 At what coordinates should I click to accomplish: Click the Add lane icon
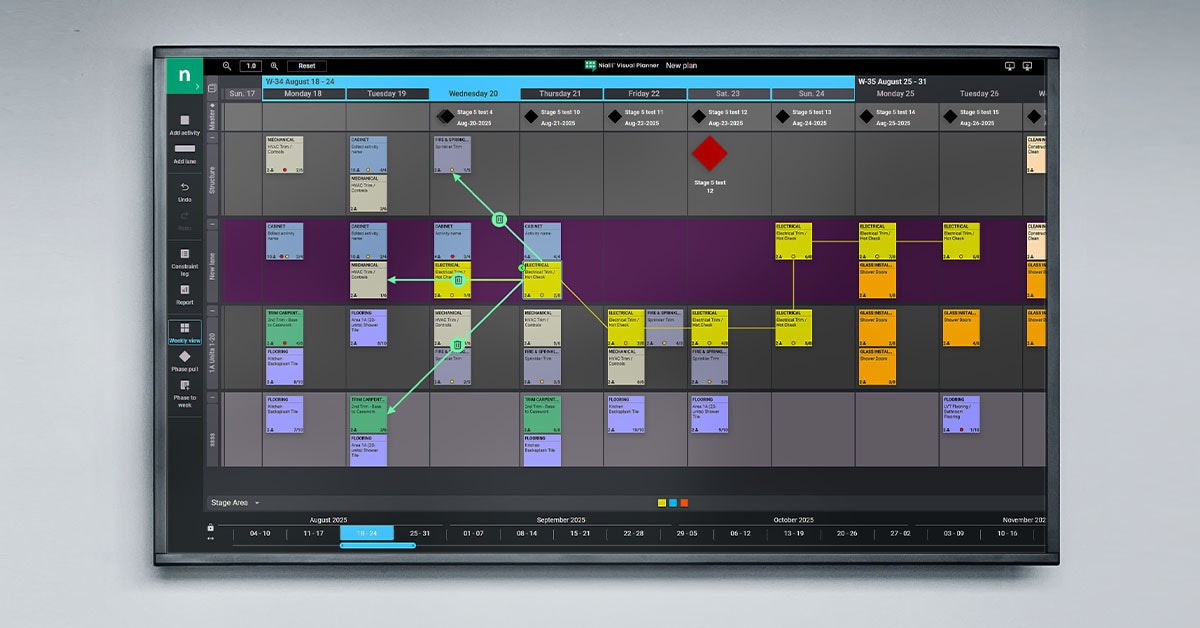(184, 150)
